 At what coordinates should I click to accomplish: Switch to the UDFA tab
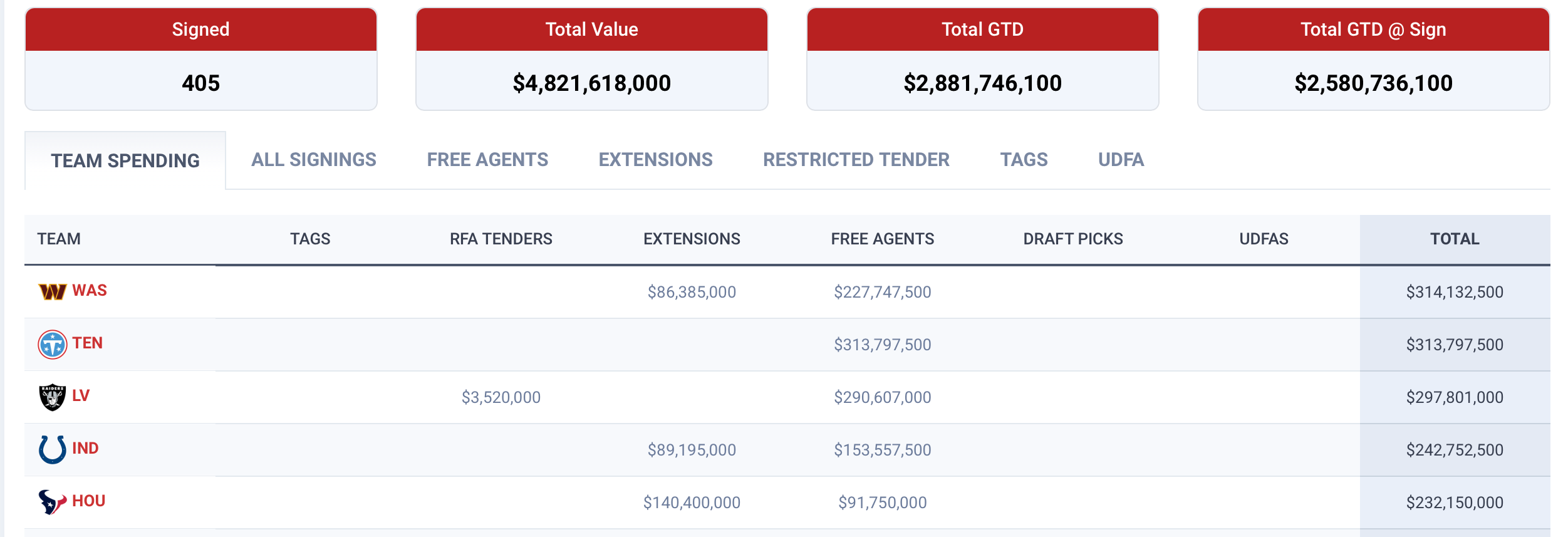coord(1121,160)
